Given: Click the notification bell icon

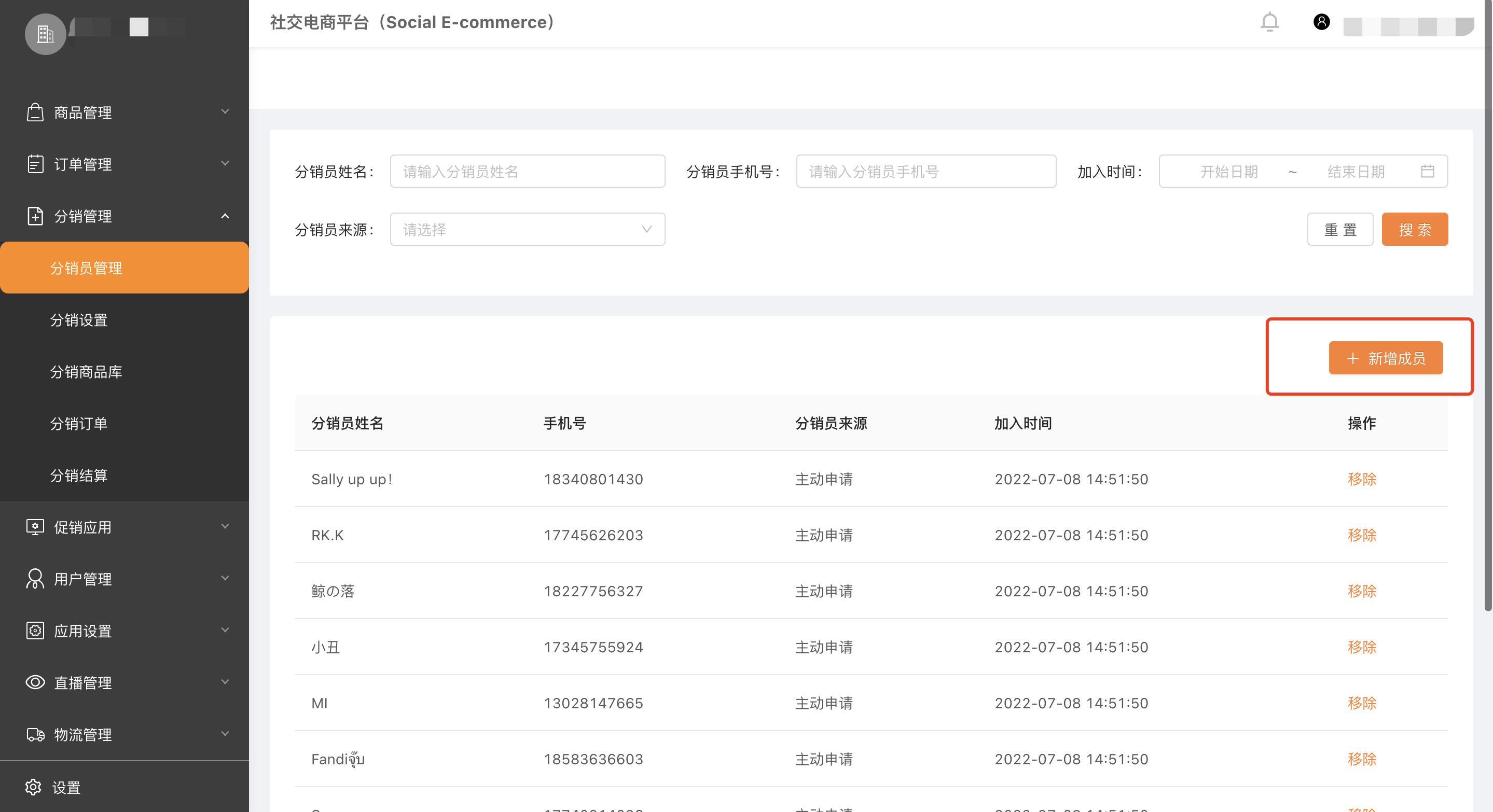Looking at the screenshot, I should 1269,22.
